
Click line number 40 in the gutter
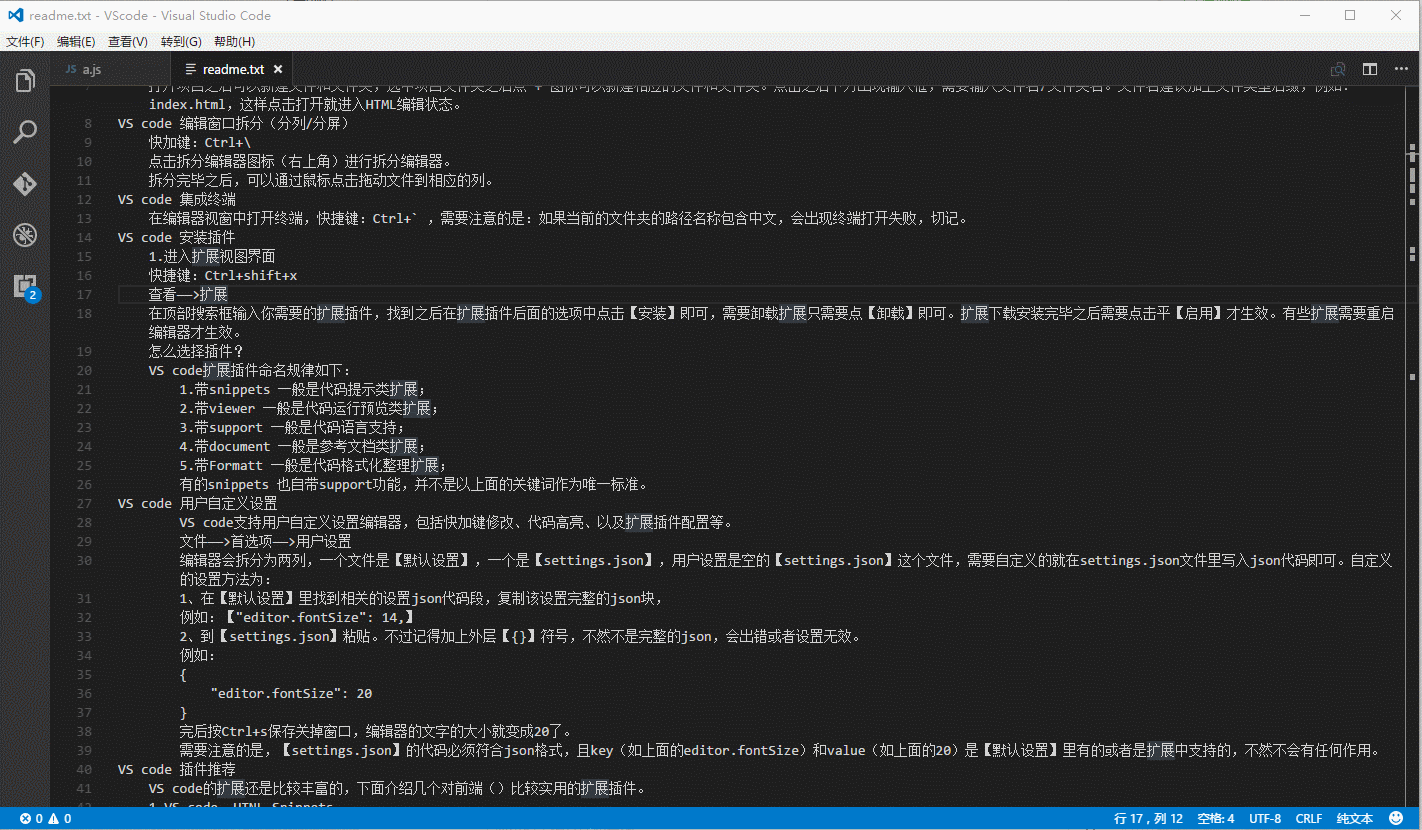coord(84,769)
